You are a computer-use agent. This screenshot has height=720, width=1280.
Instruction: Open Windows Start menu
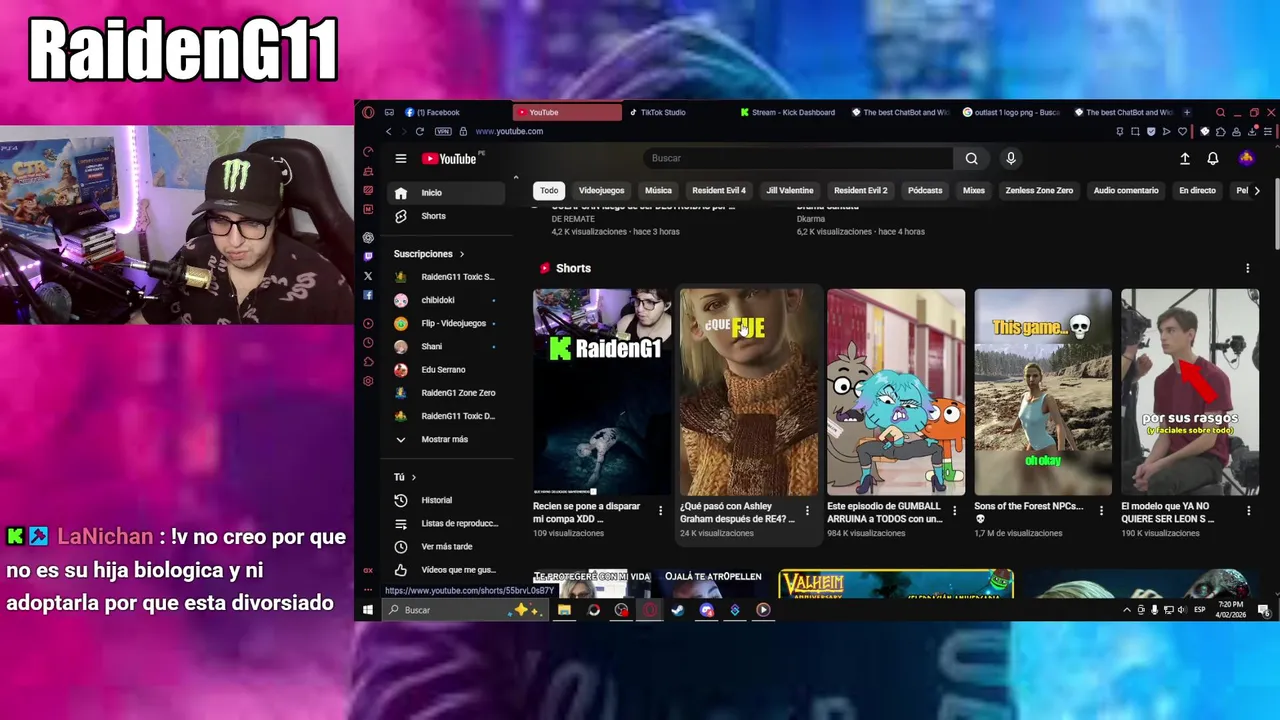[x=368, y=610]
